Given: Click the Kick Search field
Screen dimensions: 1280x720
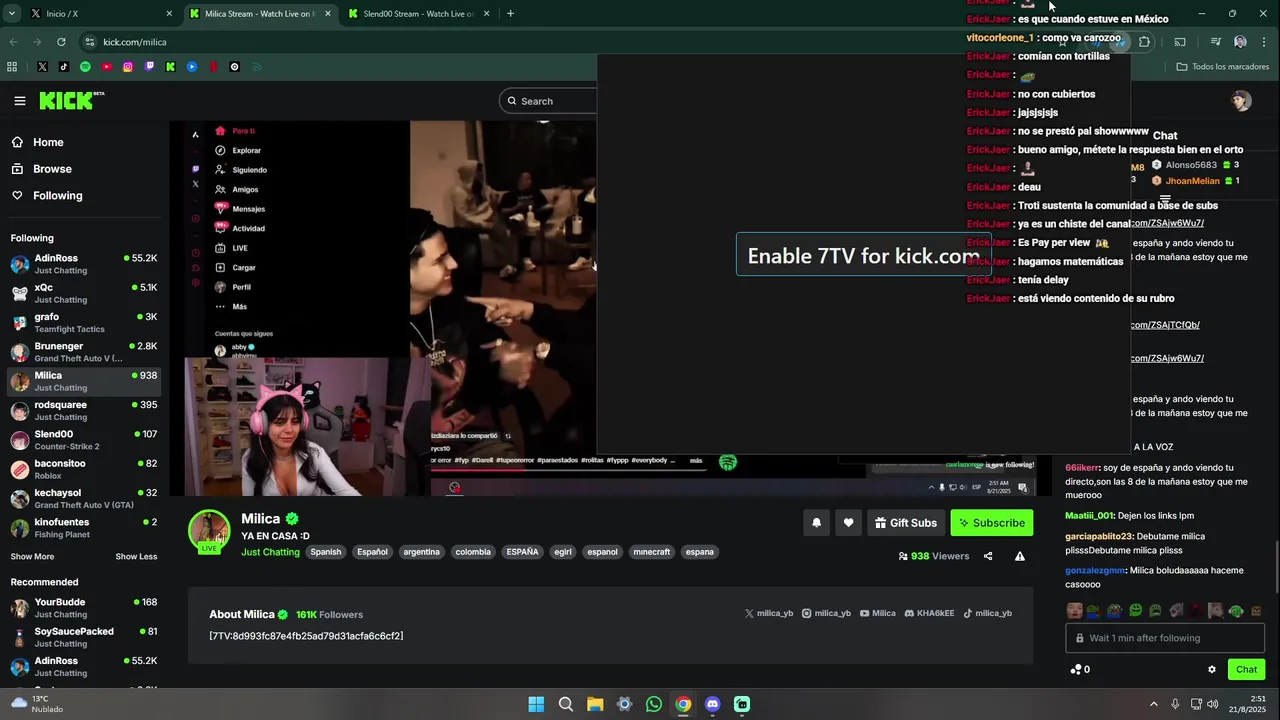Looking at the screenshot, I should (x=550, y=101).
